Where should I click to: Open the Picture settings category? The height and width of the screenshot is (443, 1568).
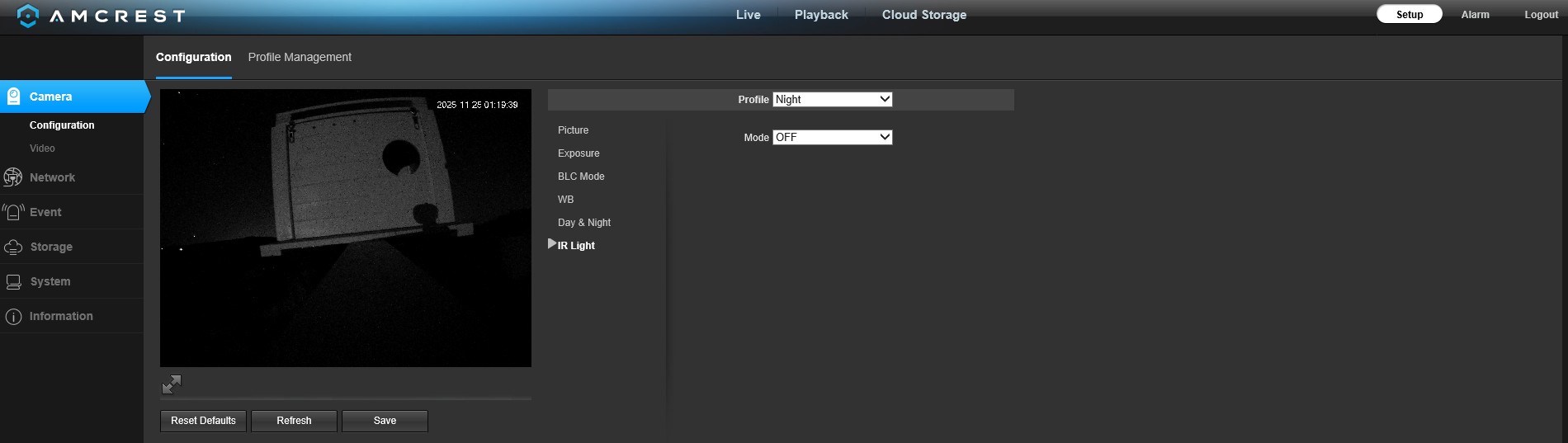click(574, 130)
